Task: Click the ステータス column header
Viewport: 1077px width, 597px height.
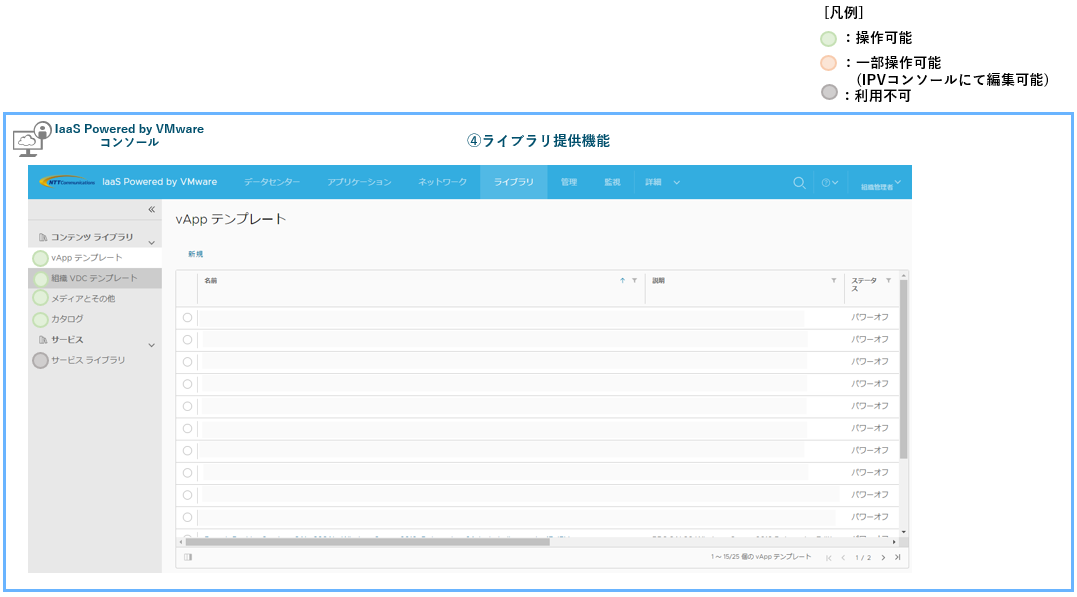Action: click(x=864, y=284)
